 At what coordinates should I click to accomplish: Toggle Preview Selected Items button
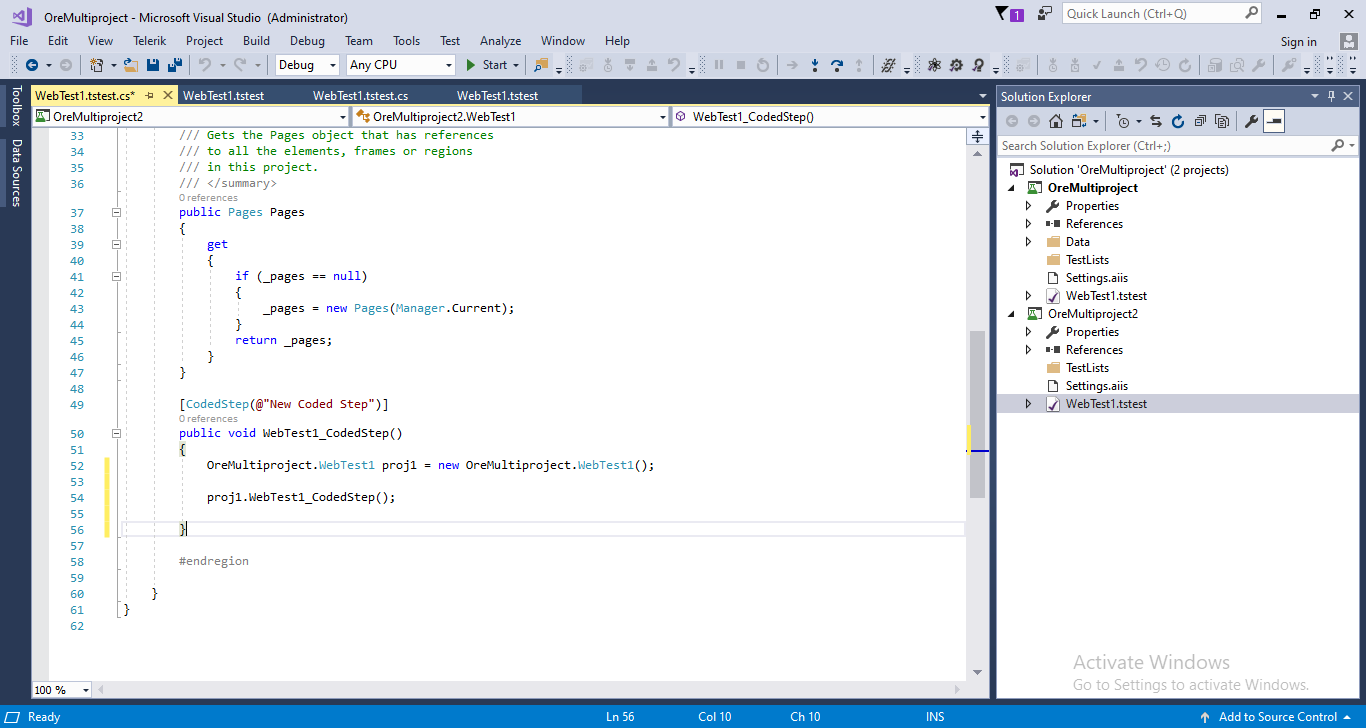(x=1273, y=121)
